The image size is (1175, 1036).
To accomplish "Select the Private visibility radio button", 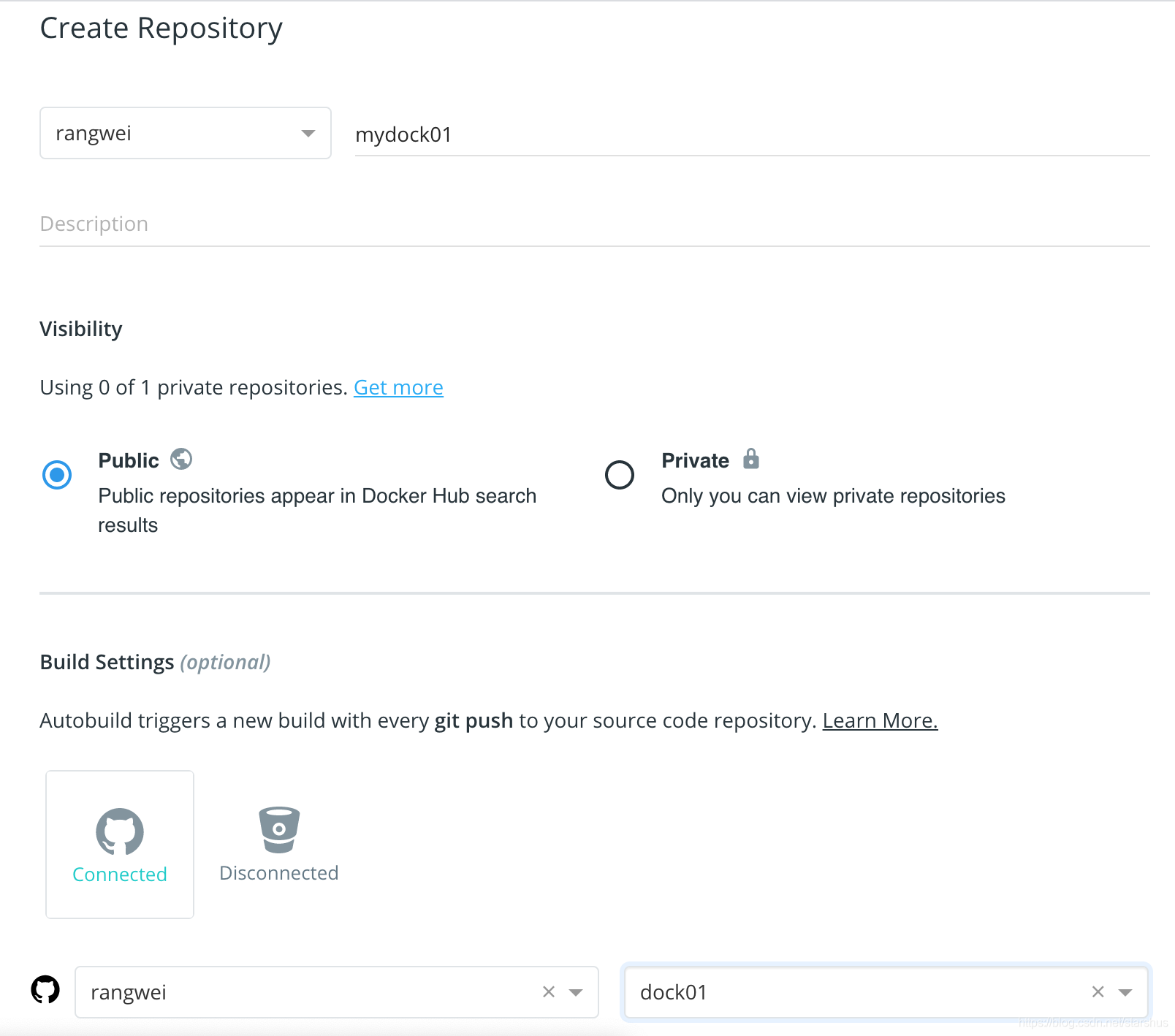I will [x=620, y=475].
